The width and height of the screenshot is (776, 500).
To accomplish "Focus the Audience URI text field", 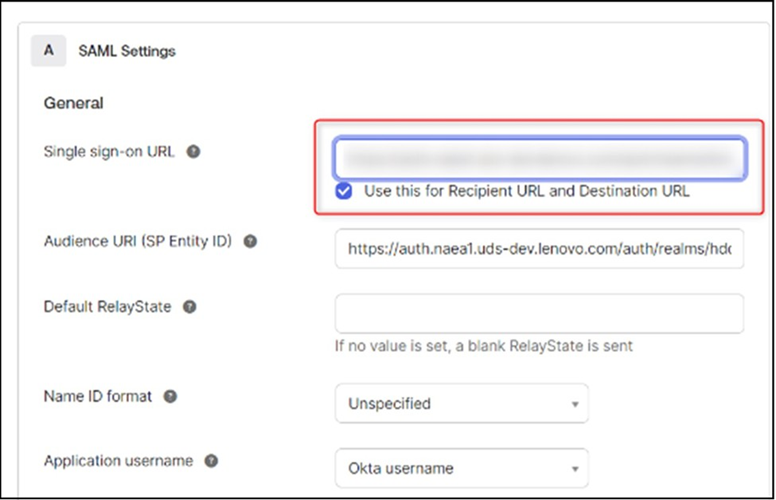I will (540, 248).
